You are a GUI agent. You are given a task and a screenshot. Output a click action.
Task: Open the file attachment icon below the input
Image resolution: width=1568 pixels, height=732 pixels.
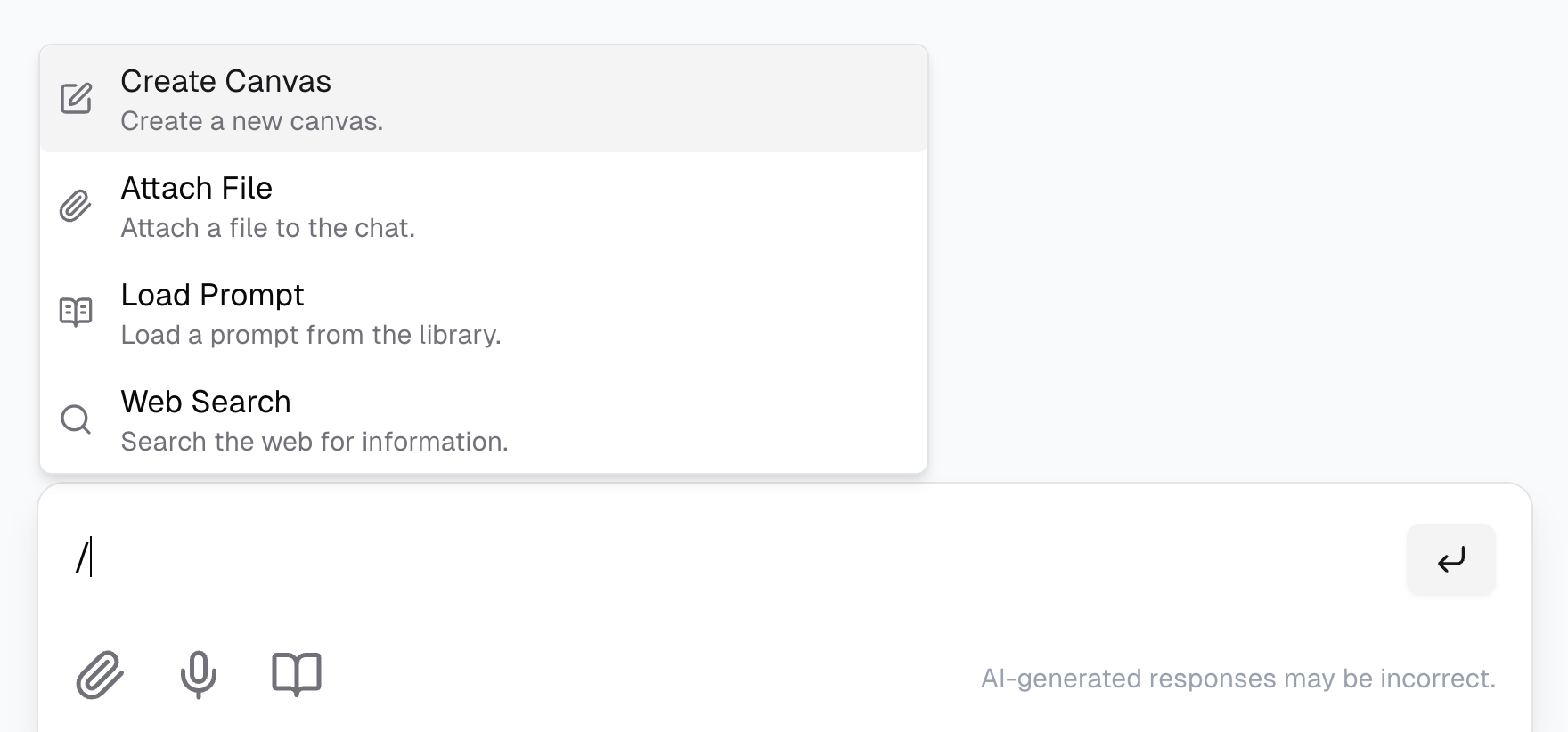point(100,675)
